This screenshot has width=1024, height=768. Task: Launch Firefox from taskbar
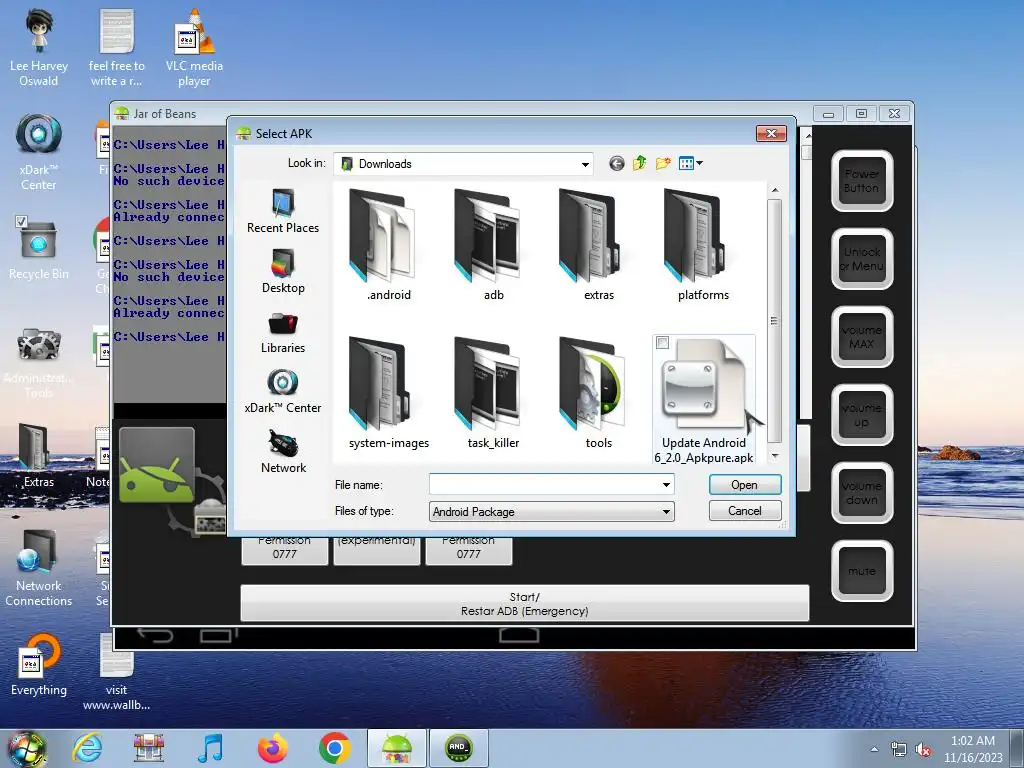(x=272, y=748)
